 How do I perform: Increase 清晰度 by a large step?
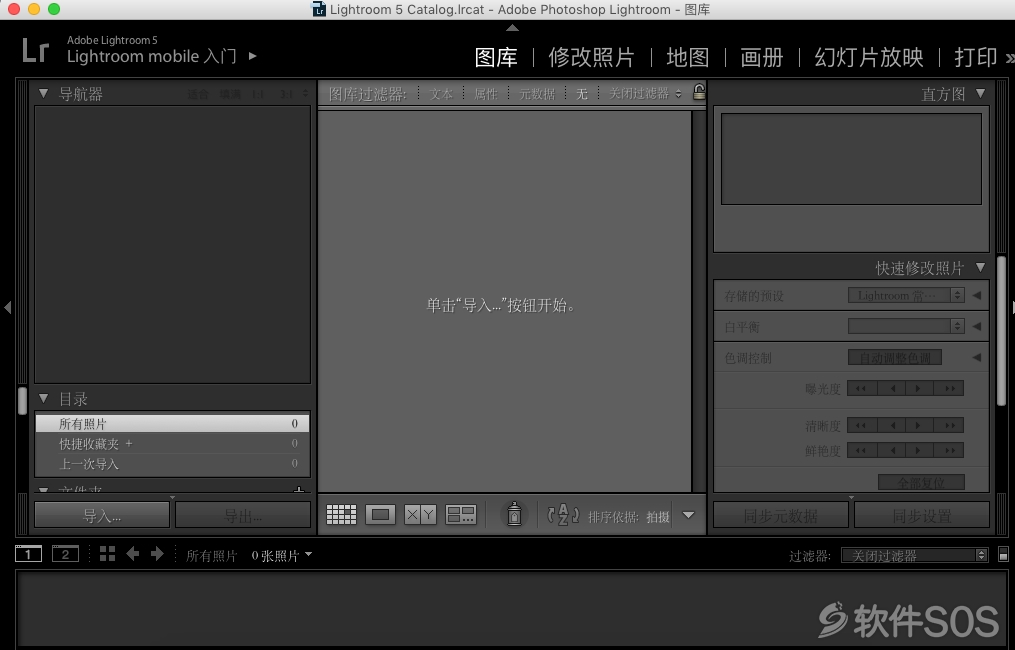[x=949, y=425]
